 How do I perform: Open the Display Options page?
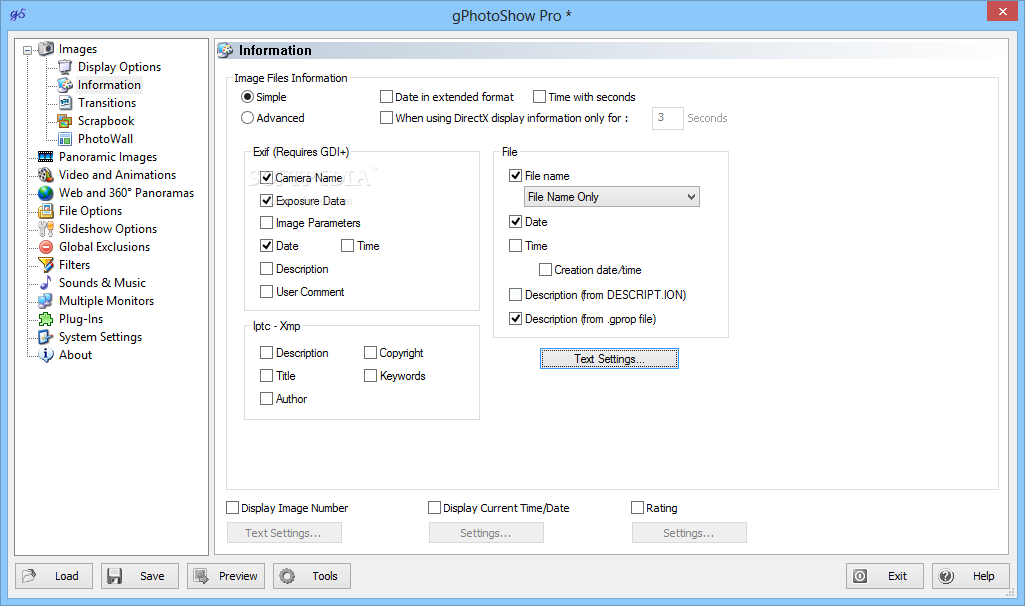click(119, 67)
